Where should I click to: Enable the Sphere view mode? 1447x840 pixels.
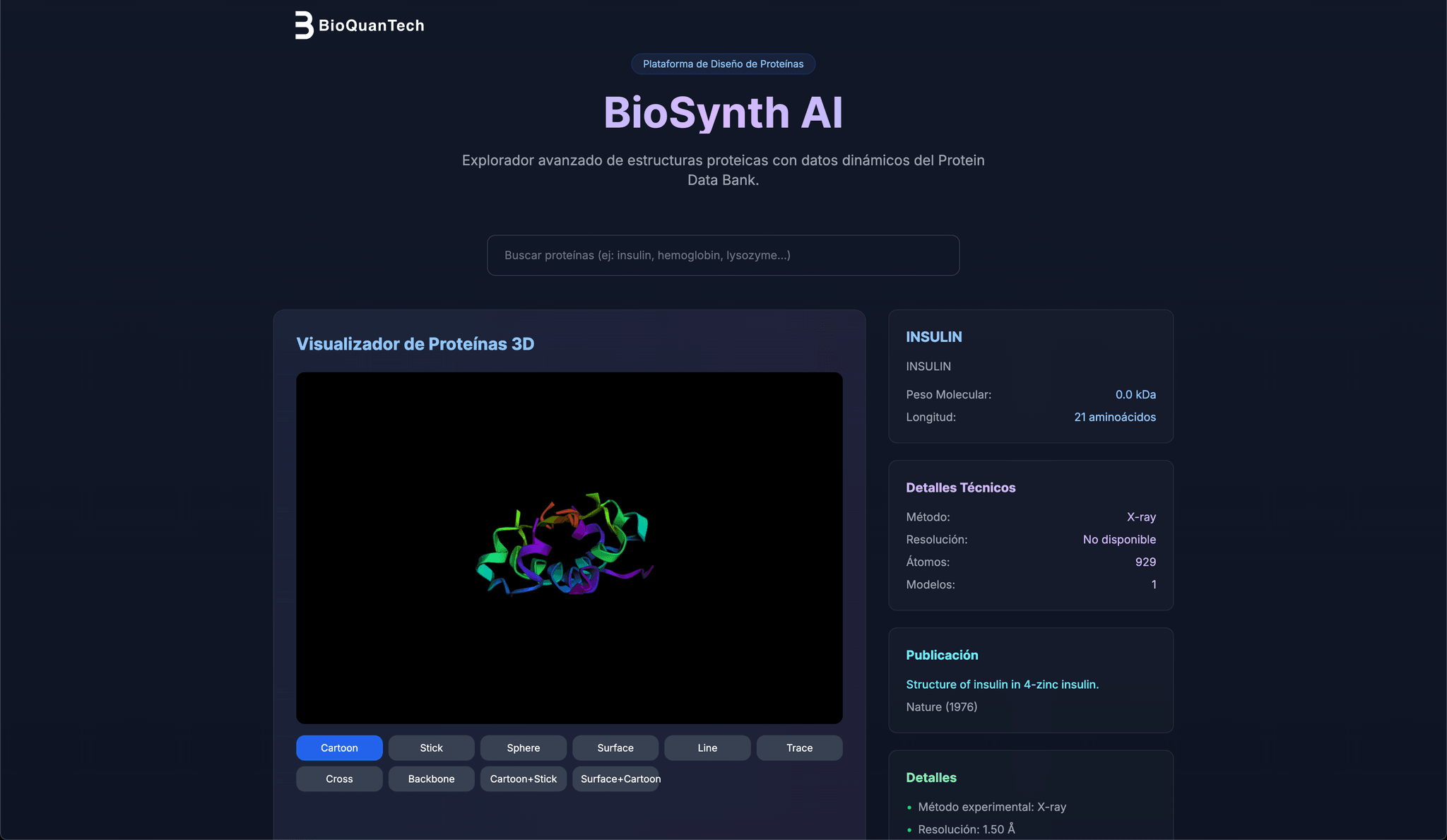(x=523, y=747)
